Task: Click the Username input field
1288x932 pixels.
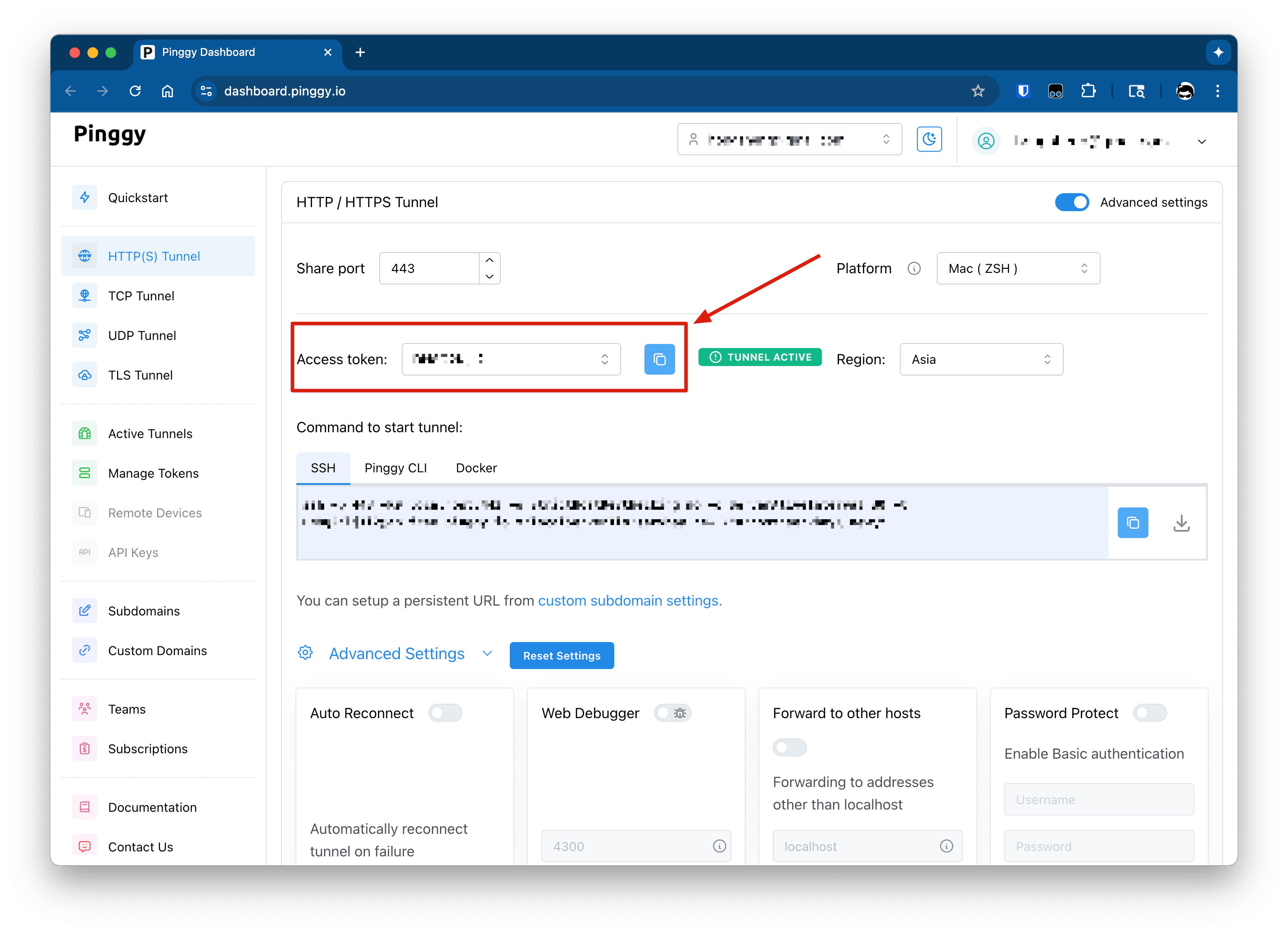Action: (1098, 799)
